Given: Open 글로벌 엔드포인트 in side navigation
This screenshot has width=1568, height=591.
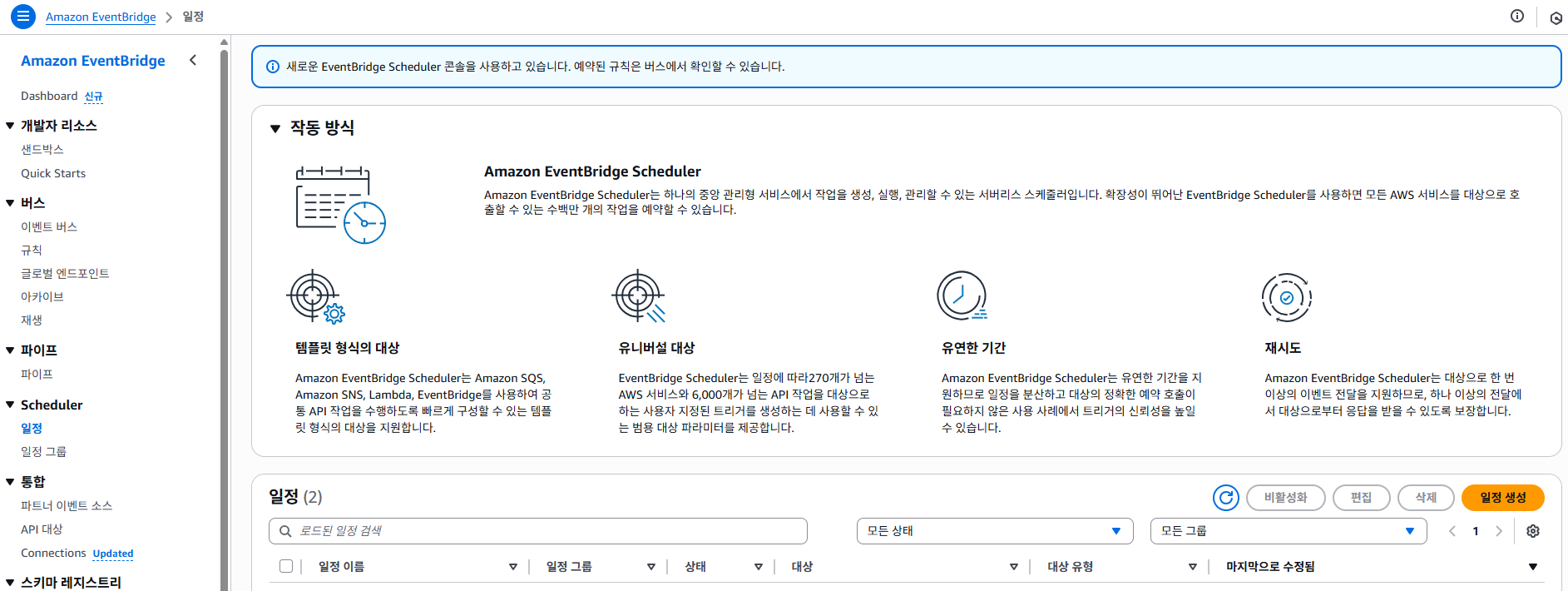Looking at the screenshot, I should coord(65,273).
